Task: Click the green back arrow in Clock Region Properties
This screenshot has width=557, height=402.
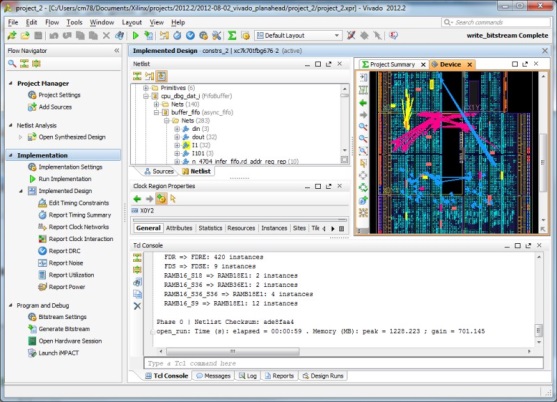Action: [x=137, y=199]
